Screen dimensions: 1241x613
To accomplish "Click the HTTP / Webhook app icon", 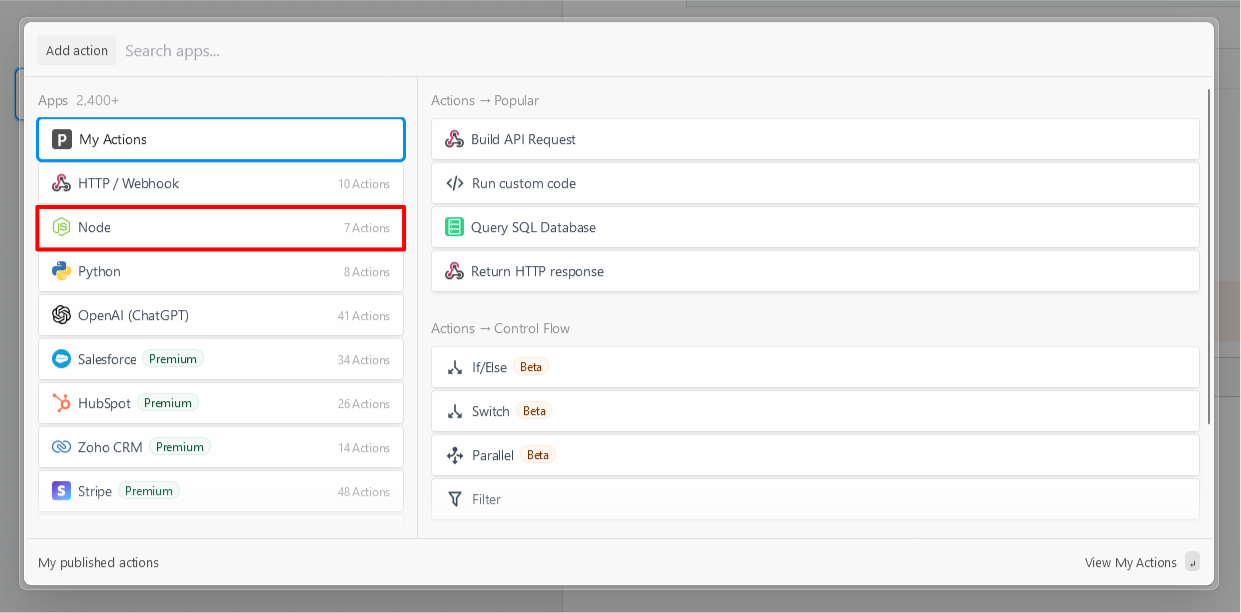I will coord(62,183).
